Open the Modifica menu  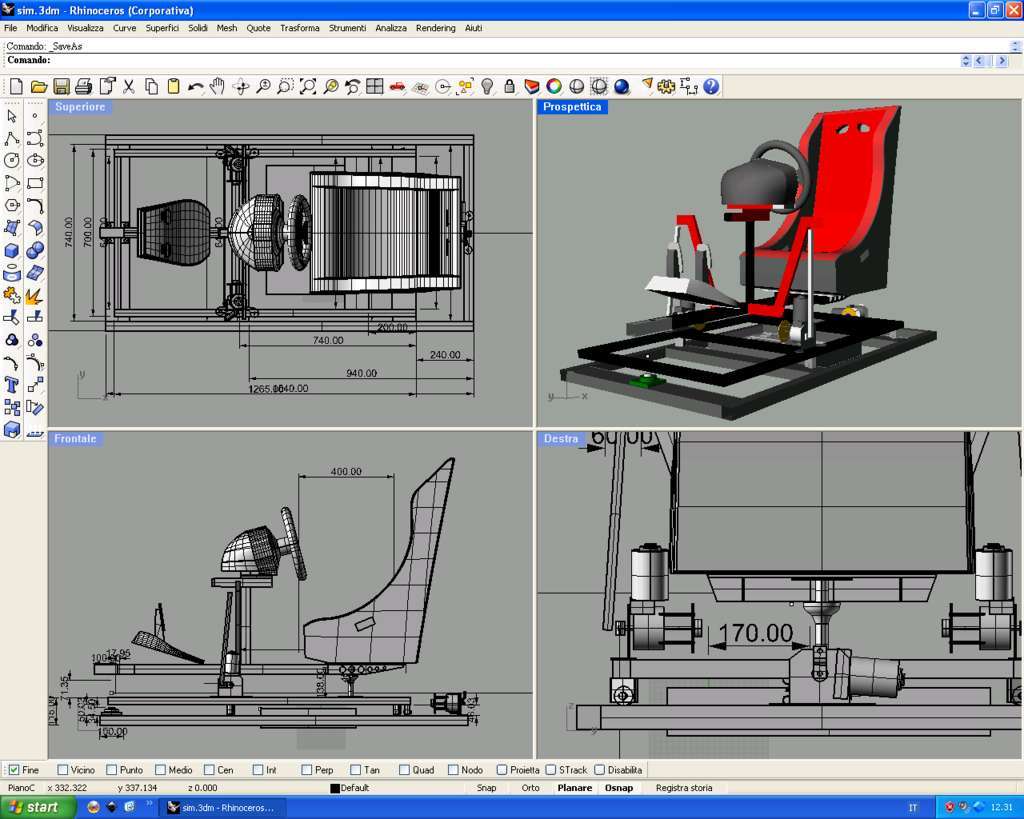42,28
